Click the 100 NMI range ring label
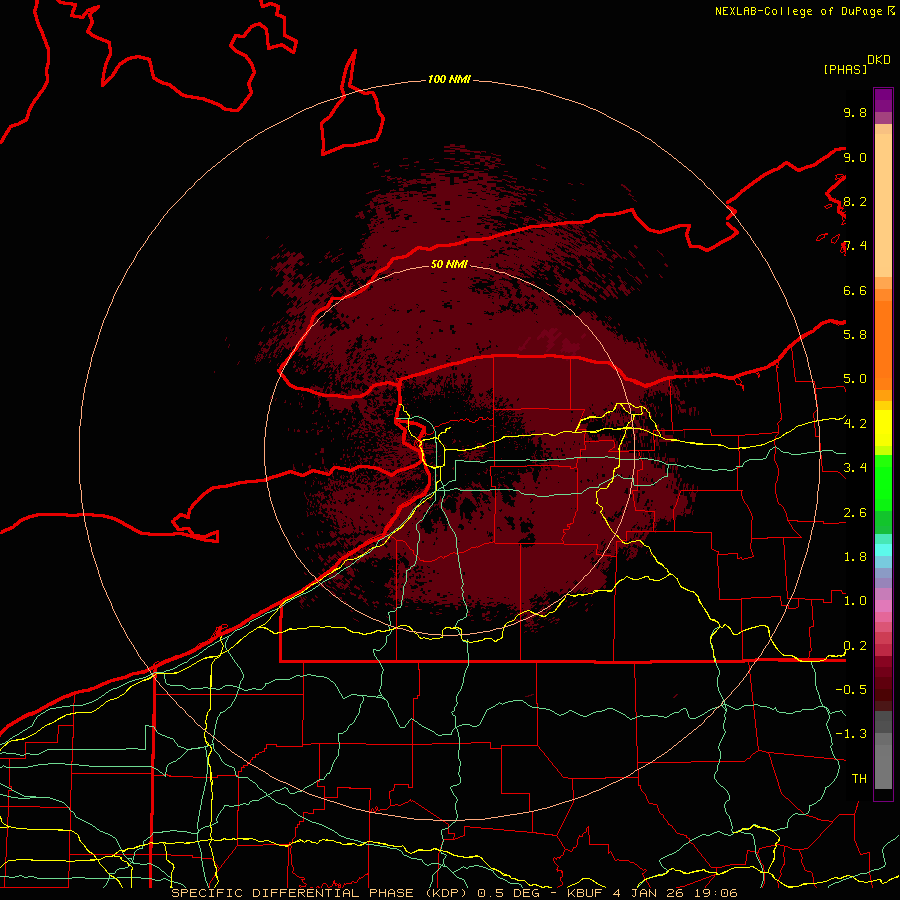The width and height of the screenshot is (900, 900). tap(449, 79)
